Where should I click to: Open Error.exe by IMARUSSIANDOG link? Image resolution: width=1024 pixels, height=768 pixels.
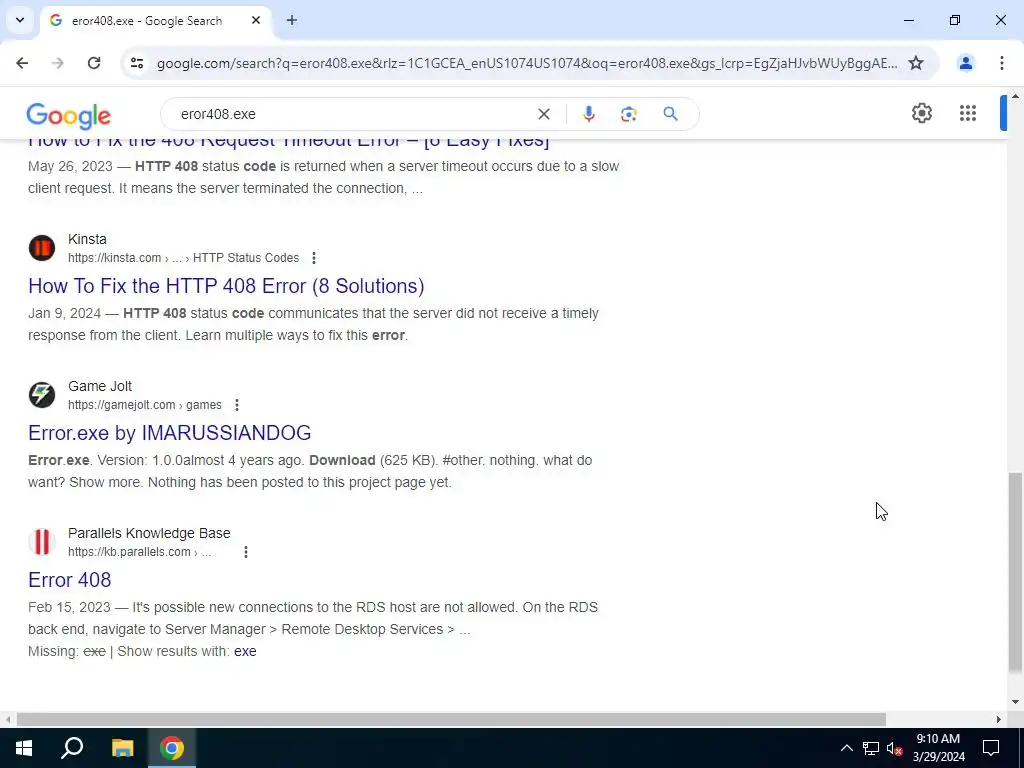[x=170, y=433]
